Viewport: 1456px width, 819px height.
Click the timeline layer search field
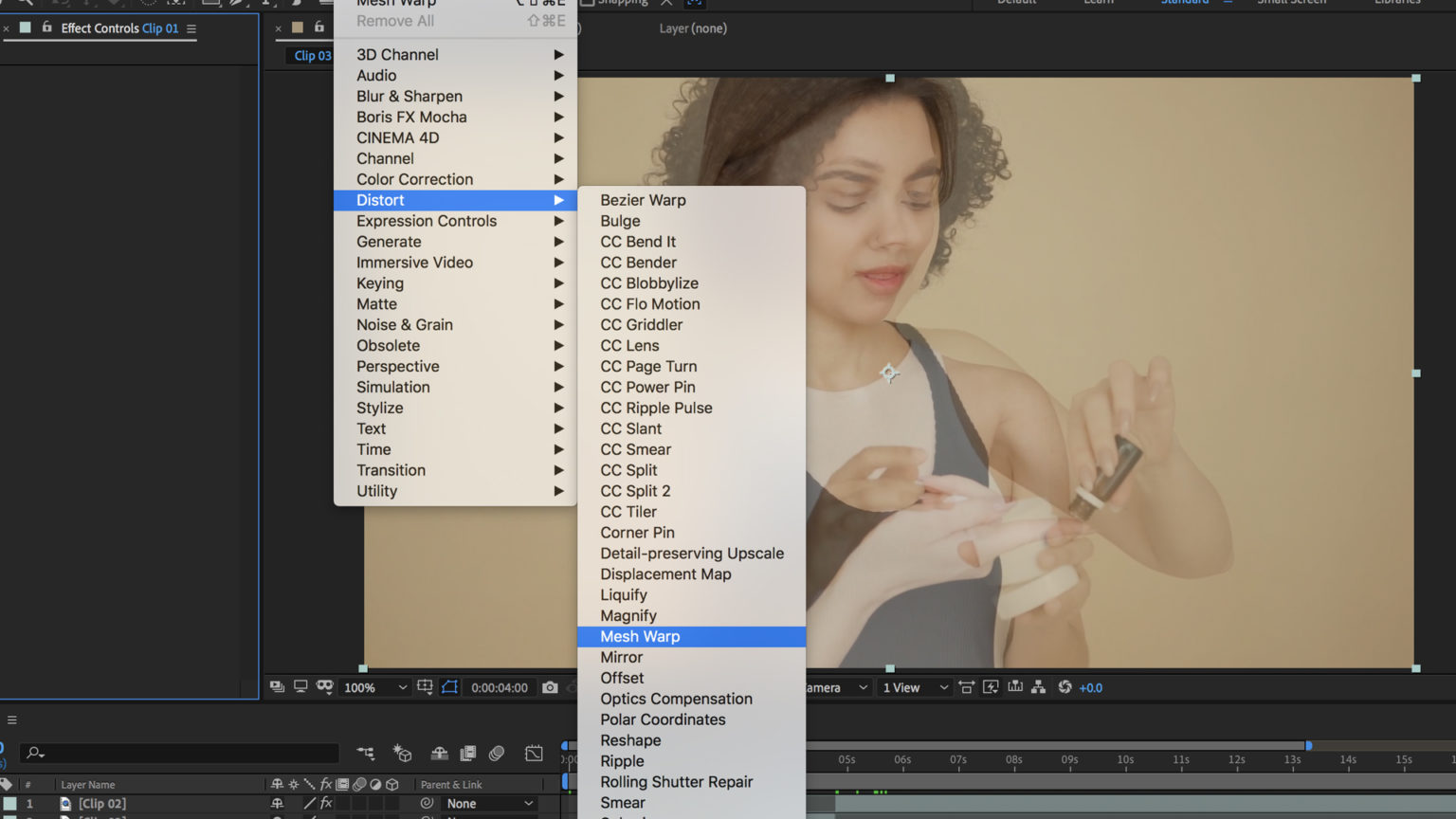180,753
